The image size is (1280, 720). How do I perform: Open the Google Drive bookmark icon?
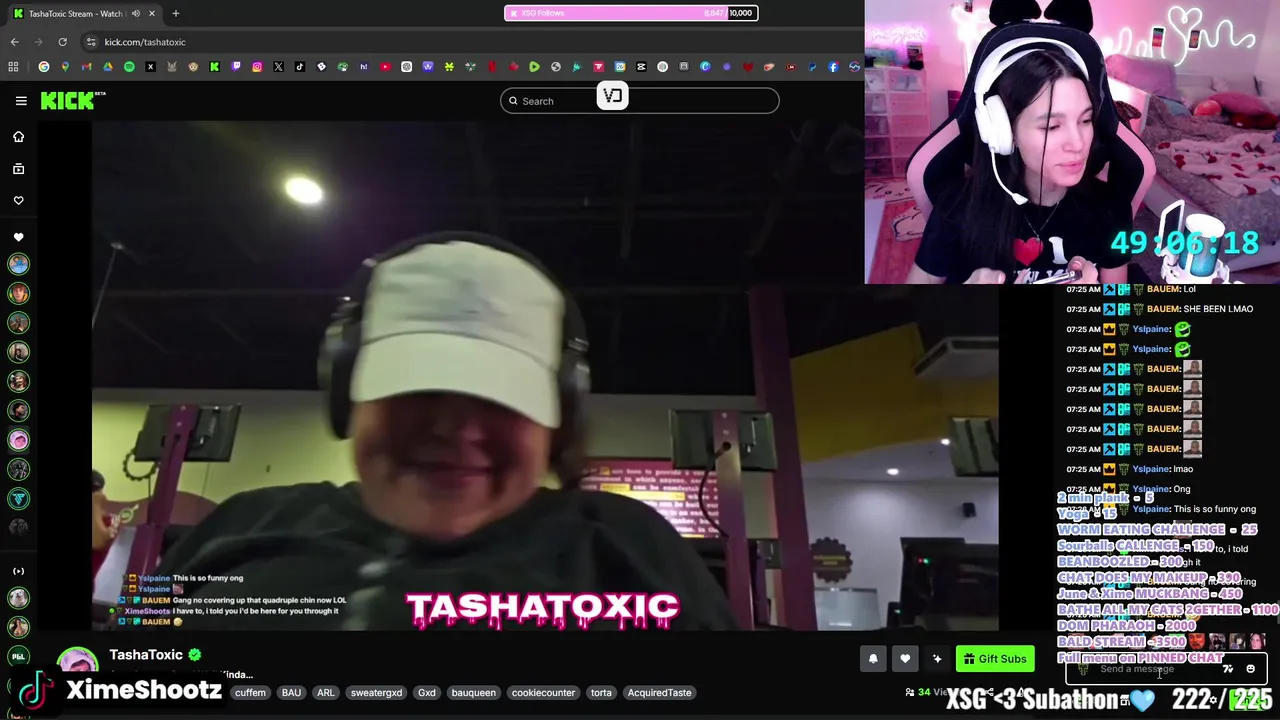(x=108, y=67)
